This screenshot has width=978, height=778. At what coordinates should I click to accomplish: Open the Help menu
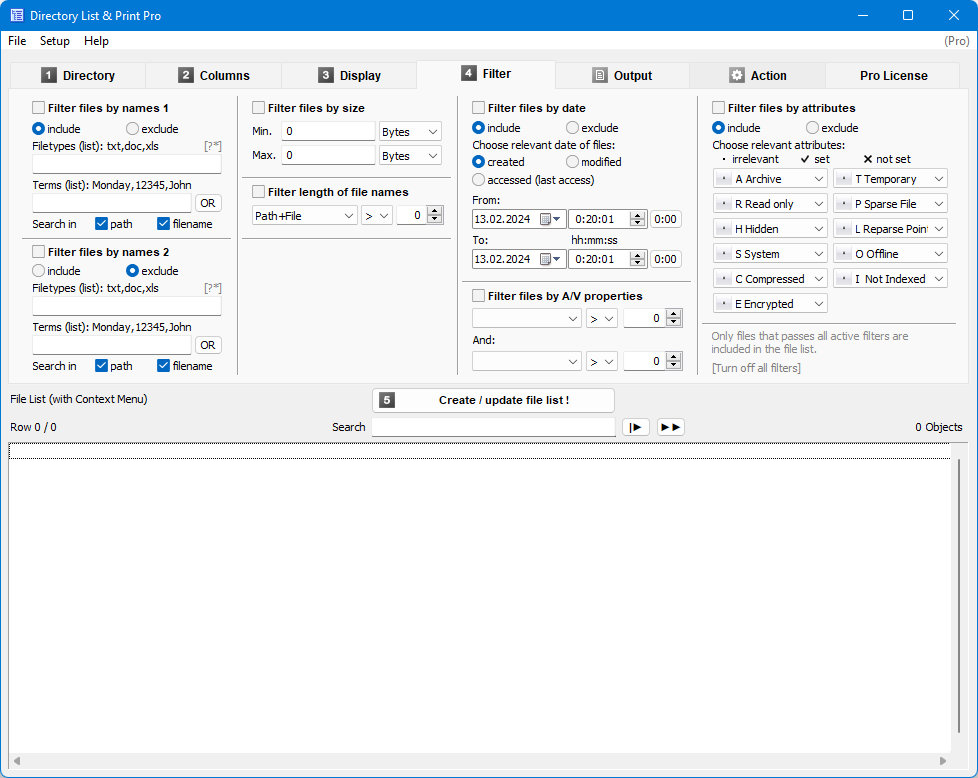click(x=96, y=41)
